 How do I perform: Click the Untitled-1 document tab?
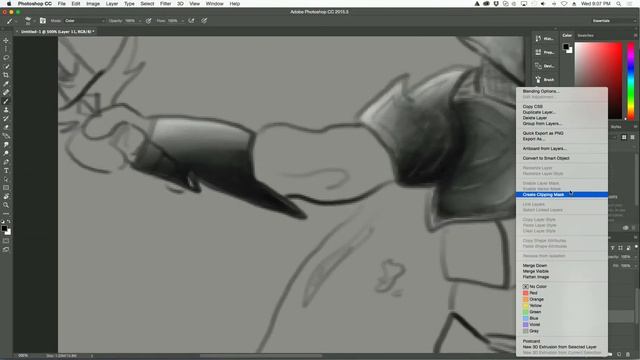(57, 31)
